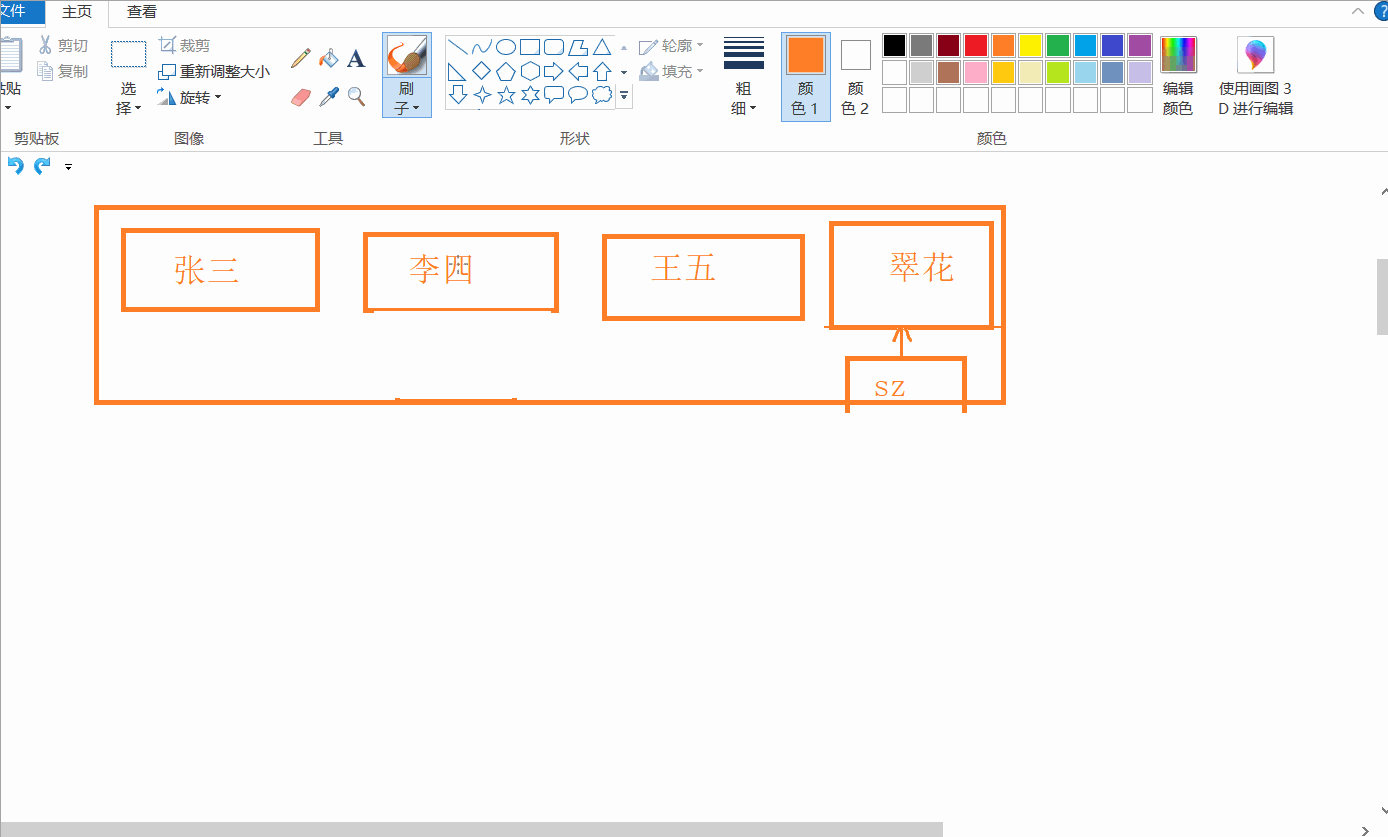This screenshot has height=837, width=1388.
Task: Select the oval shape
Action: 507,45
